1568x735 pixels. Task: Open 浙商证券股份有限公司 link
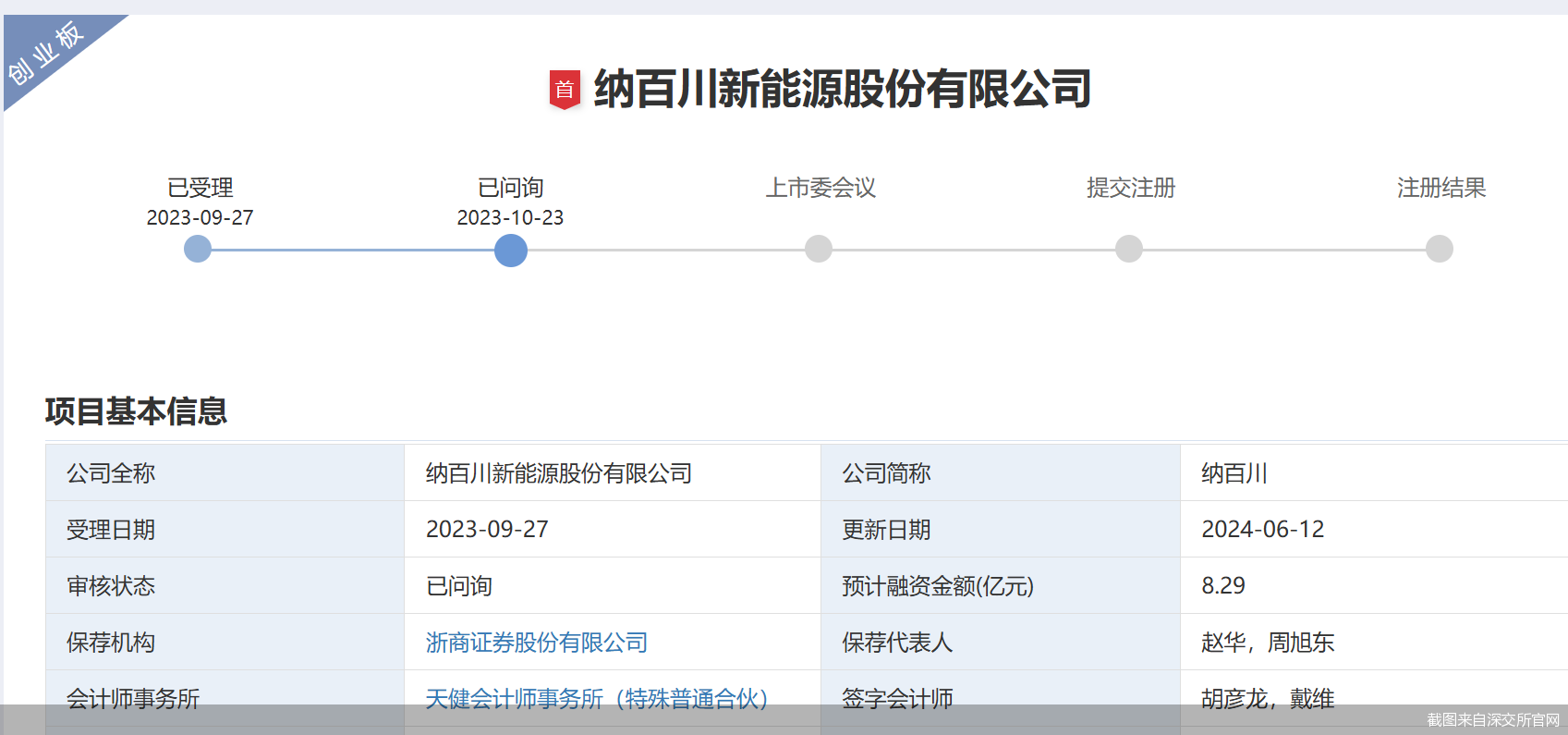[537, 643]
